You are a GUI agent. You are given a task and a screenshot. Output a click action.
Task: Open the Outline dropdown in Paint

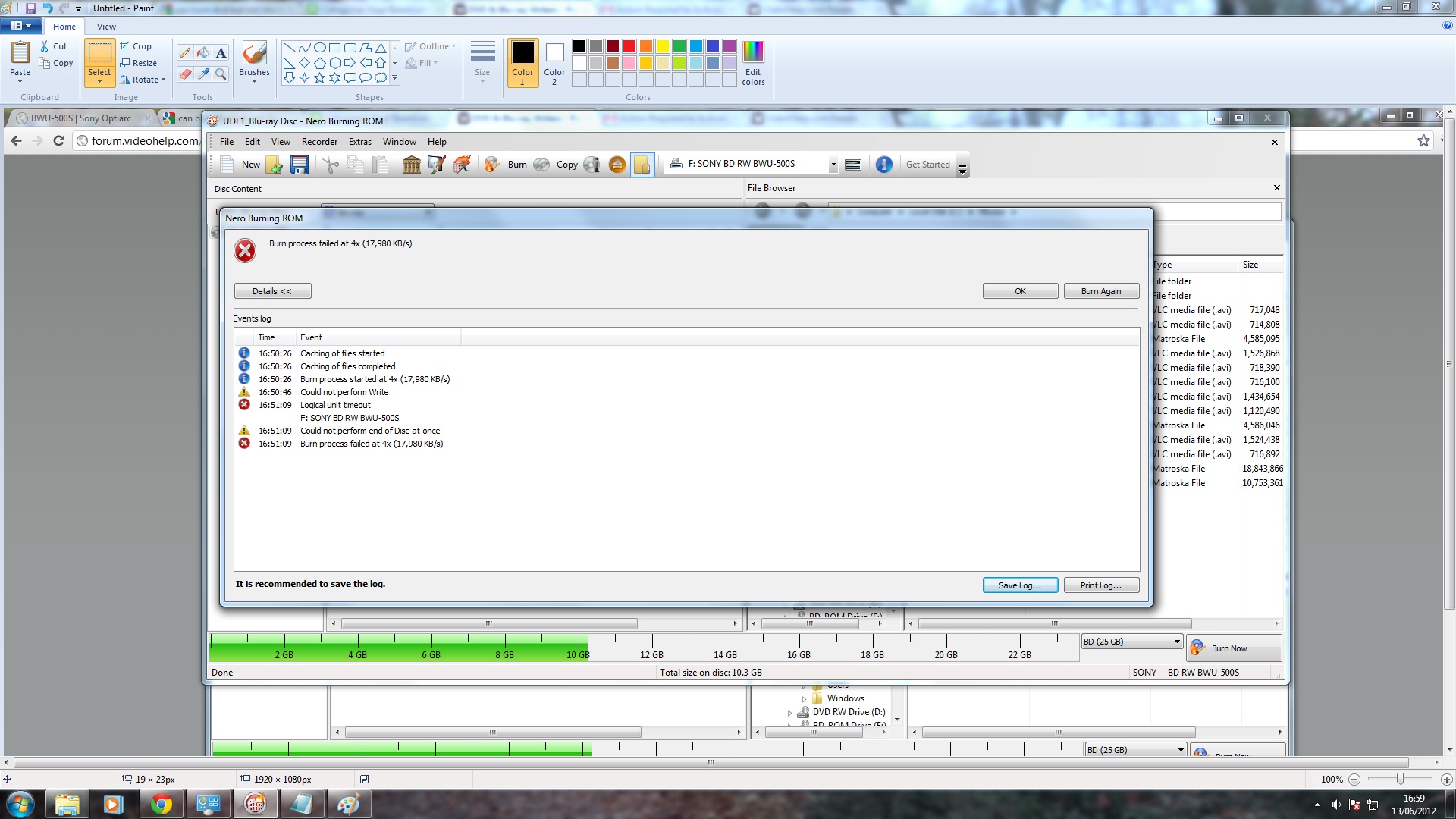(431, 46)
